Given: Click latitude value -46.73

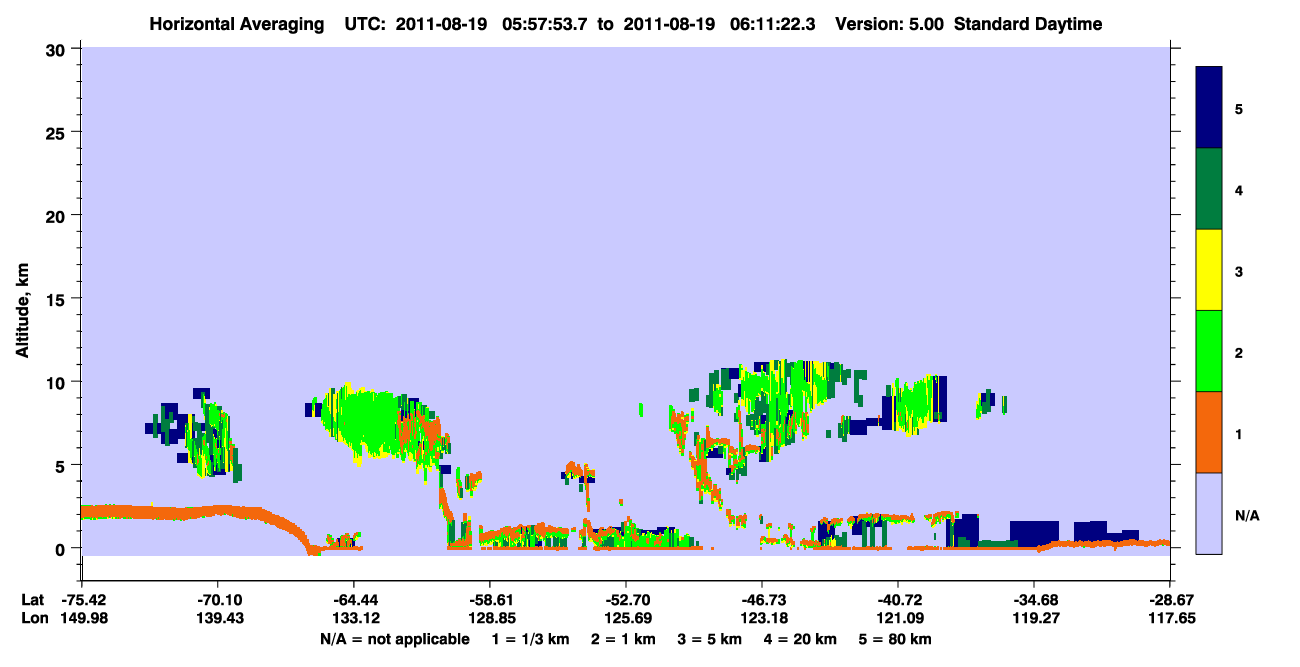Looking at the screenshot, I should point(762,600).
